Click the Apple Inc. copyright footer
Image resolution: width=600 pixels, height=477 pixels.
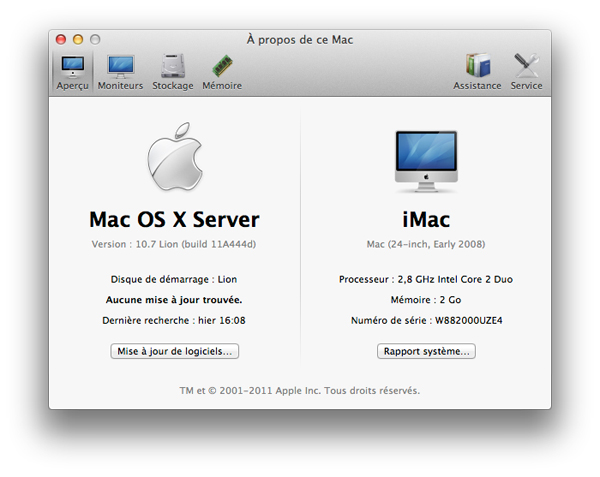(x=300, y=391)
